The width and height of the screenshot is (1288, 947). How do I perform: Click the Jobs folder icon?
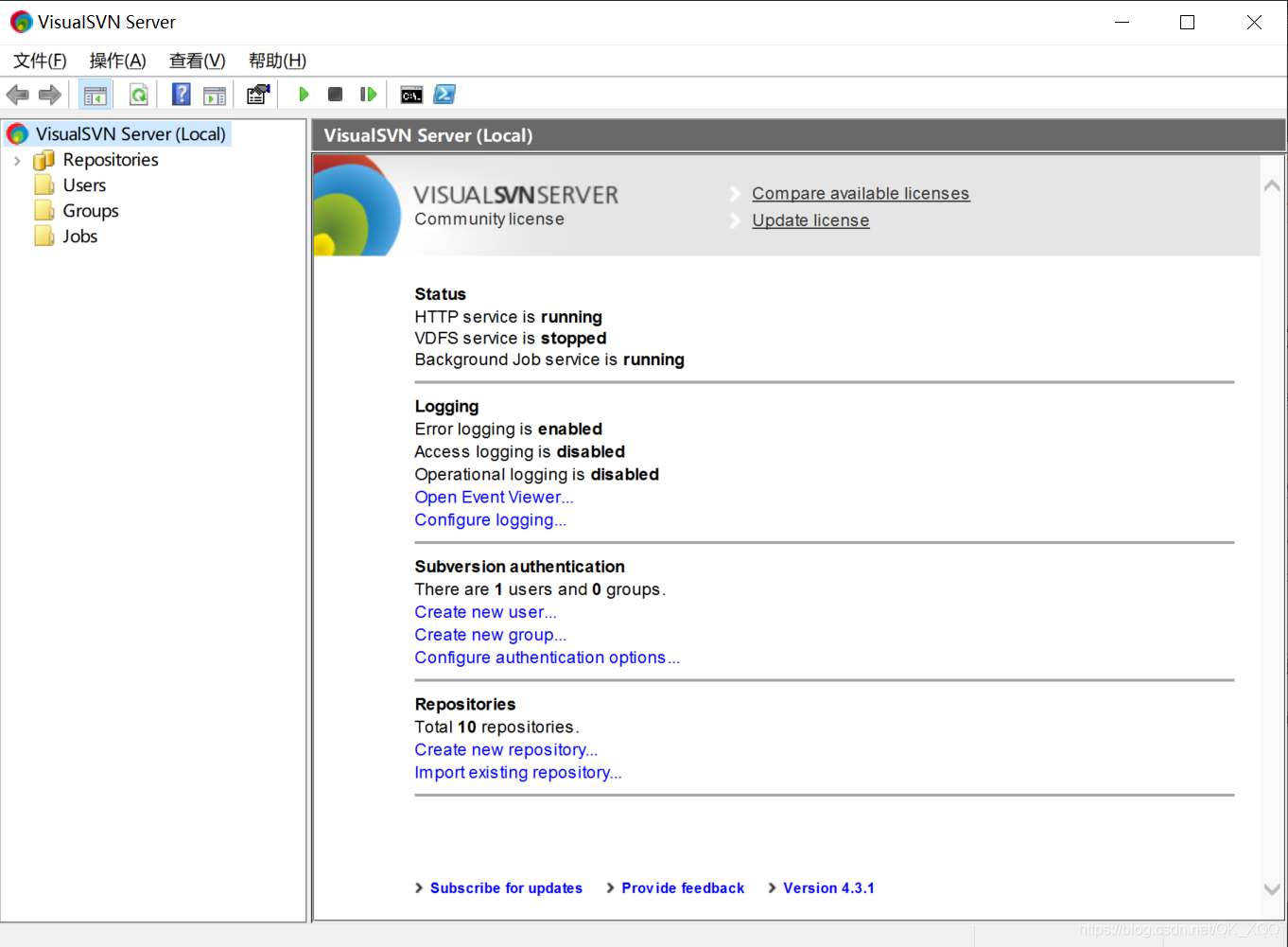(x=44, y=237)
